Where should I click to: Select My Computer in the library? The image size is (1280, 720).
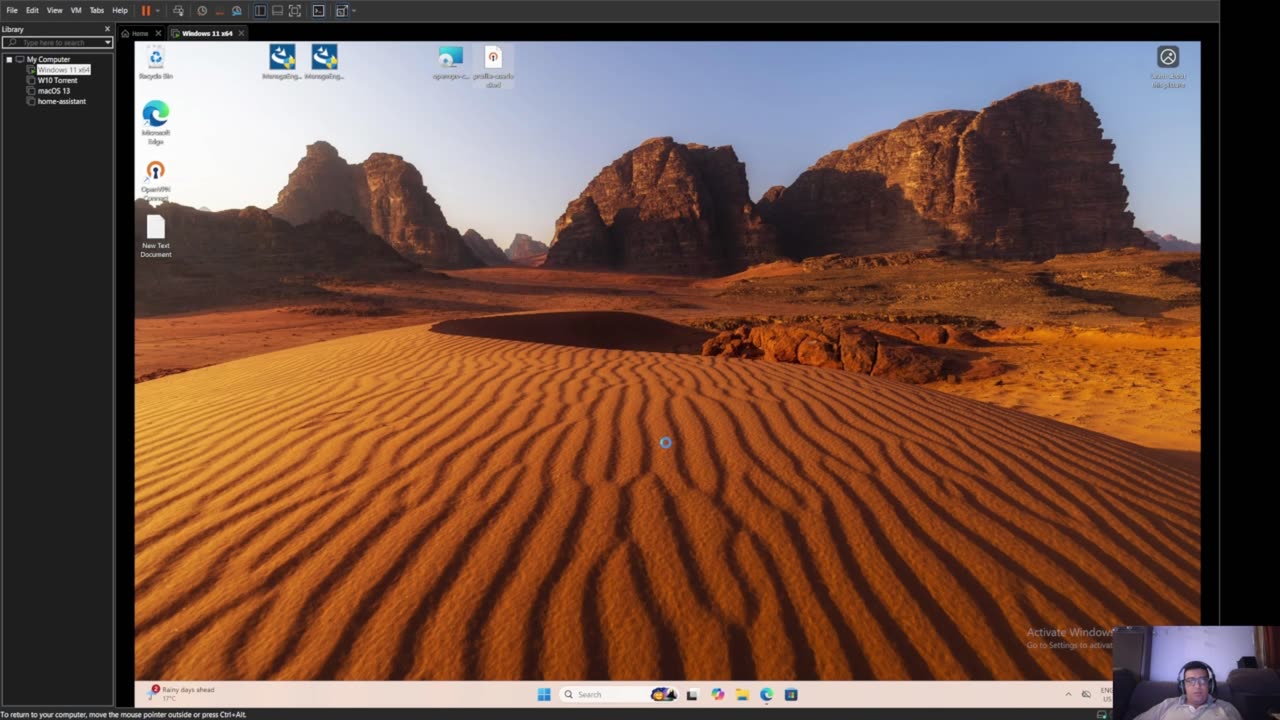click(48, 59)
